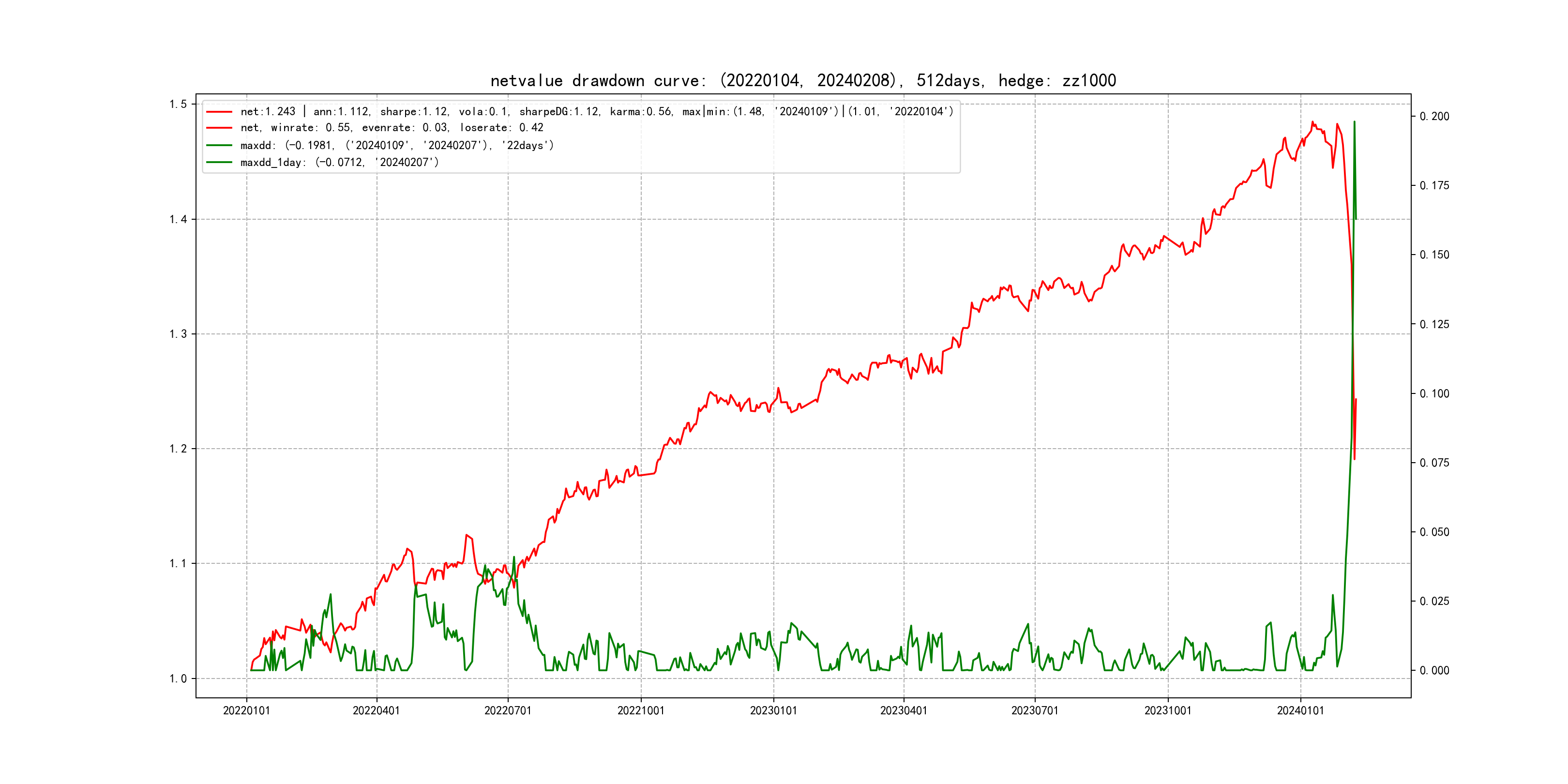
Task: Click the 20220701 x-axis date label
Action: coord(508,710)
